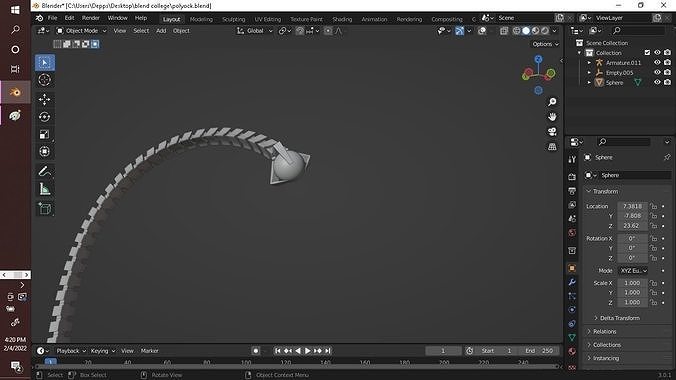This screenshot has height=380, width=676.
Task: Toggle visibility of Empty.005 in outliner
Action: click(657, 72)
